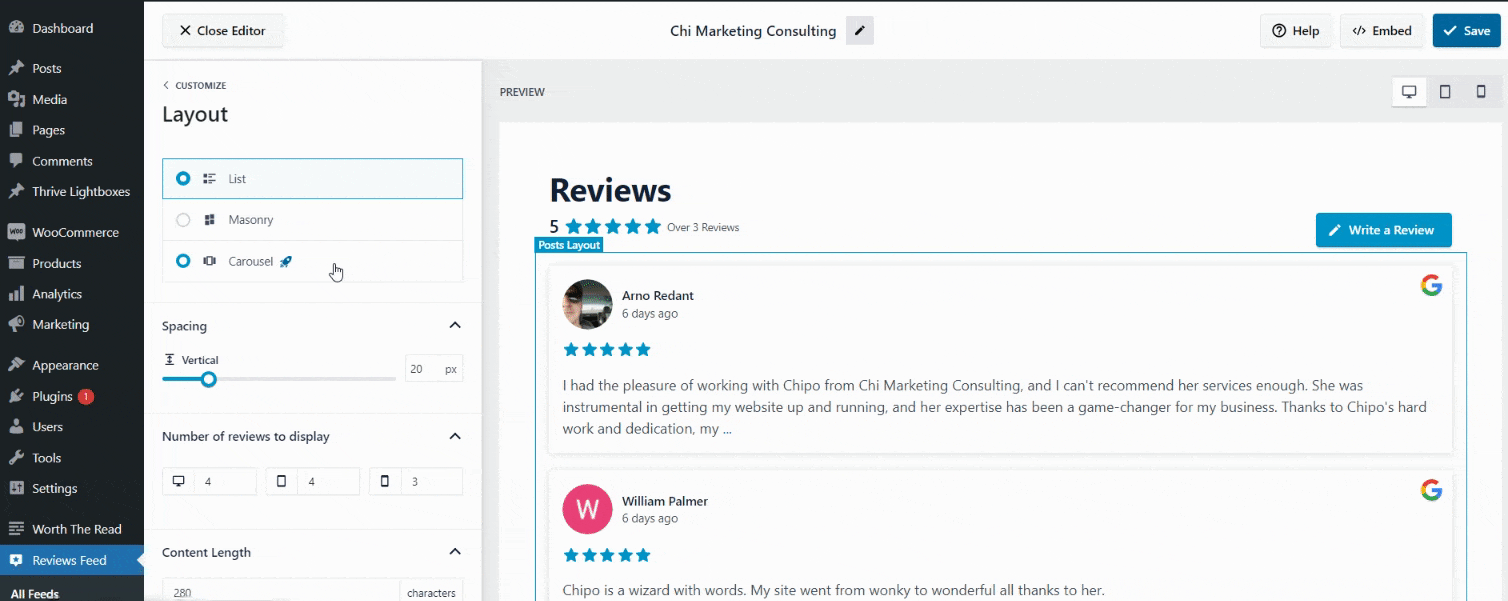Click the Write a Review button
Image resolution: width=1508 pixels, height=601 pixels.
click(x=1383, y=230)
